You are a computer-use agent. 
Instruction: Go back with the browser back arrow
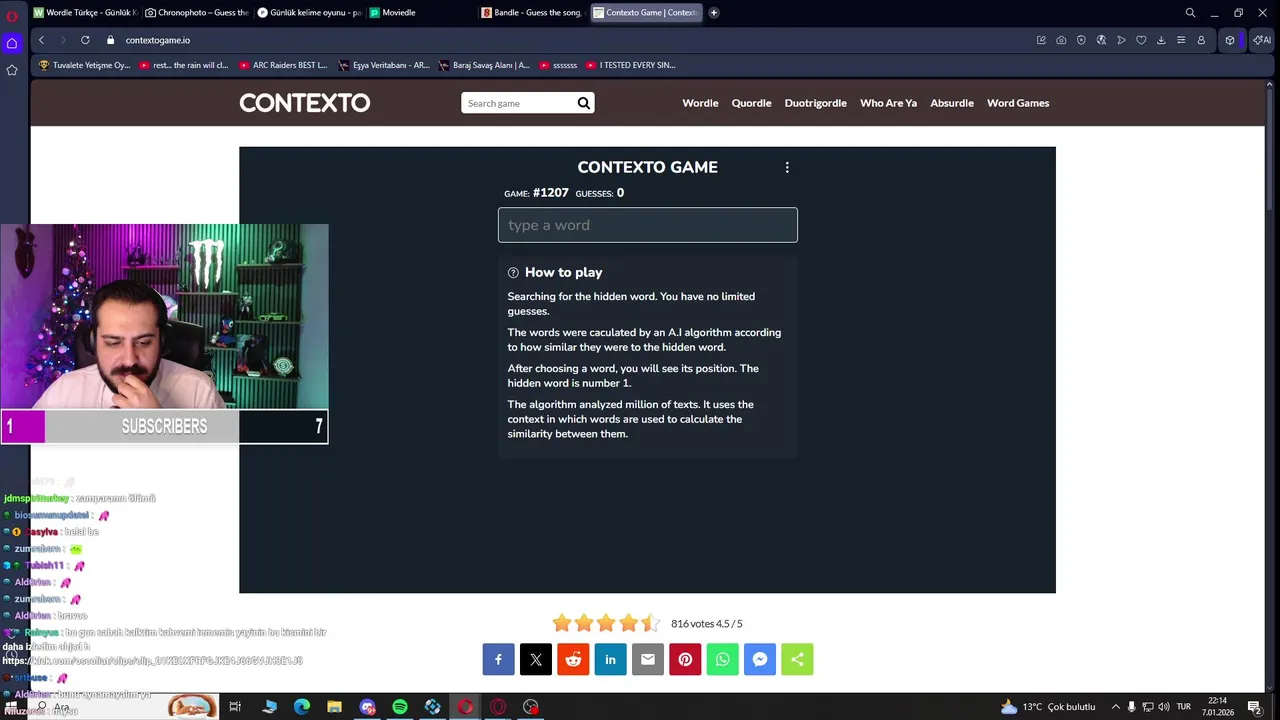tap(41, 40)
